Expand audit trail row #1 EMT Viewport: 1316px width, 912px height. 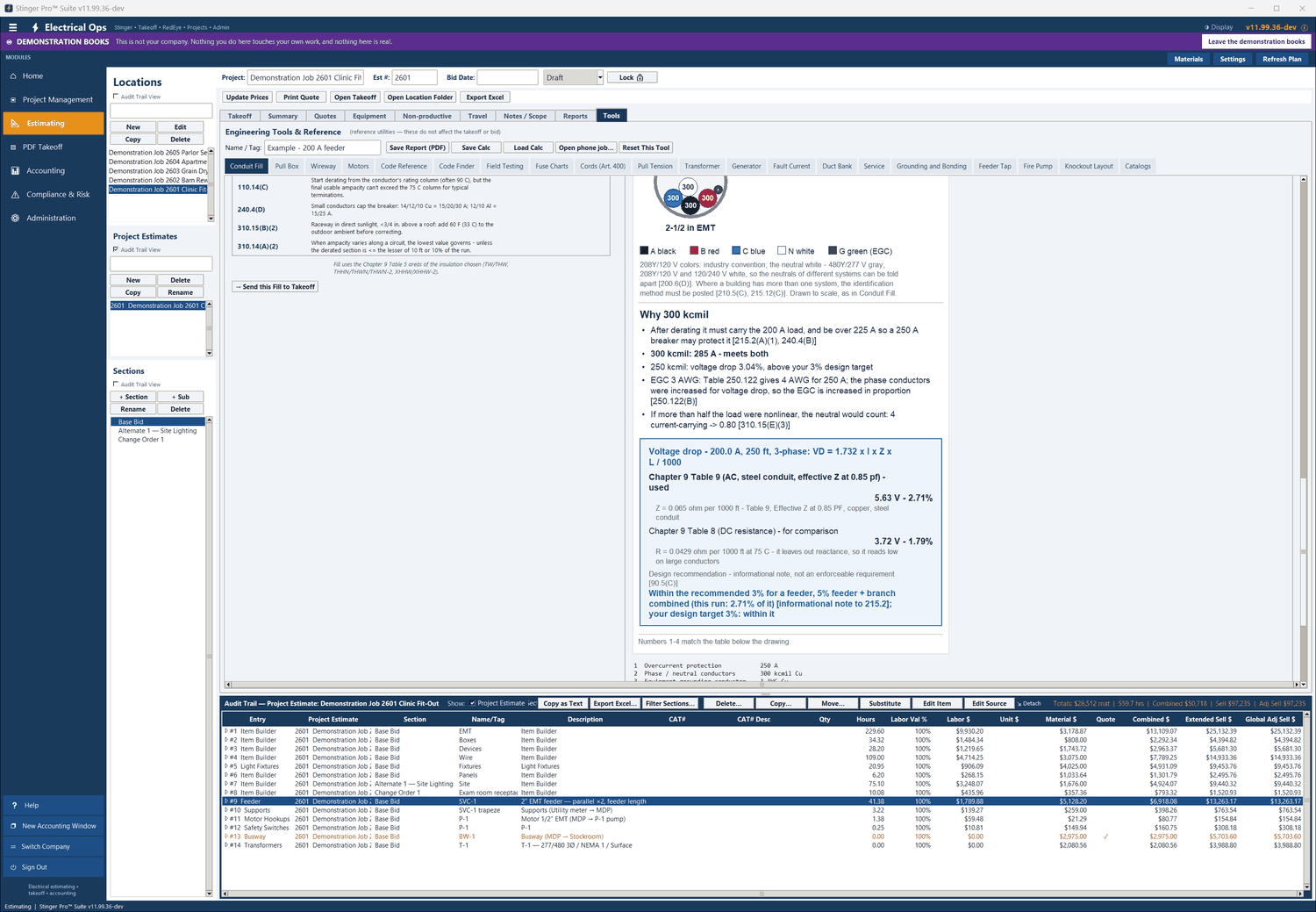tap(226, 731)
